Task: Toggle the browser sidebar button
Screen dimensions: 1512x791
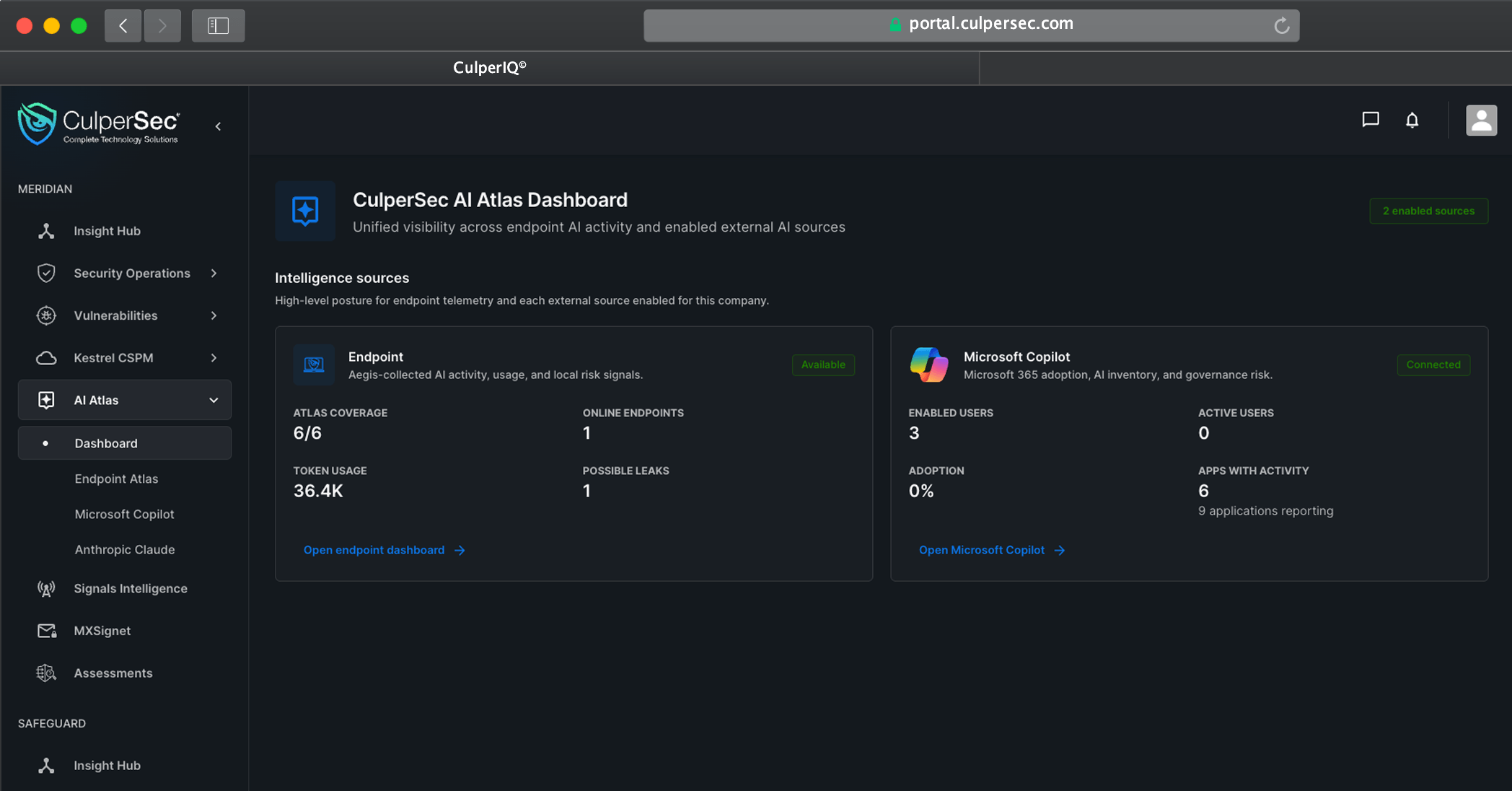Action: click(218, 26)
